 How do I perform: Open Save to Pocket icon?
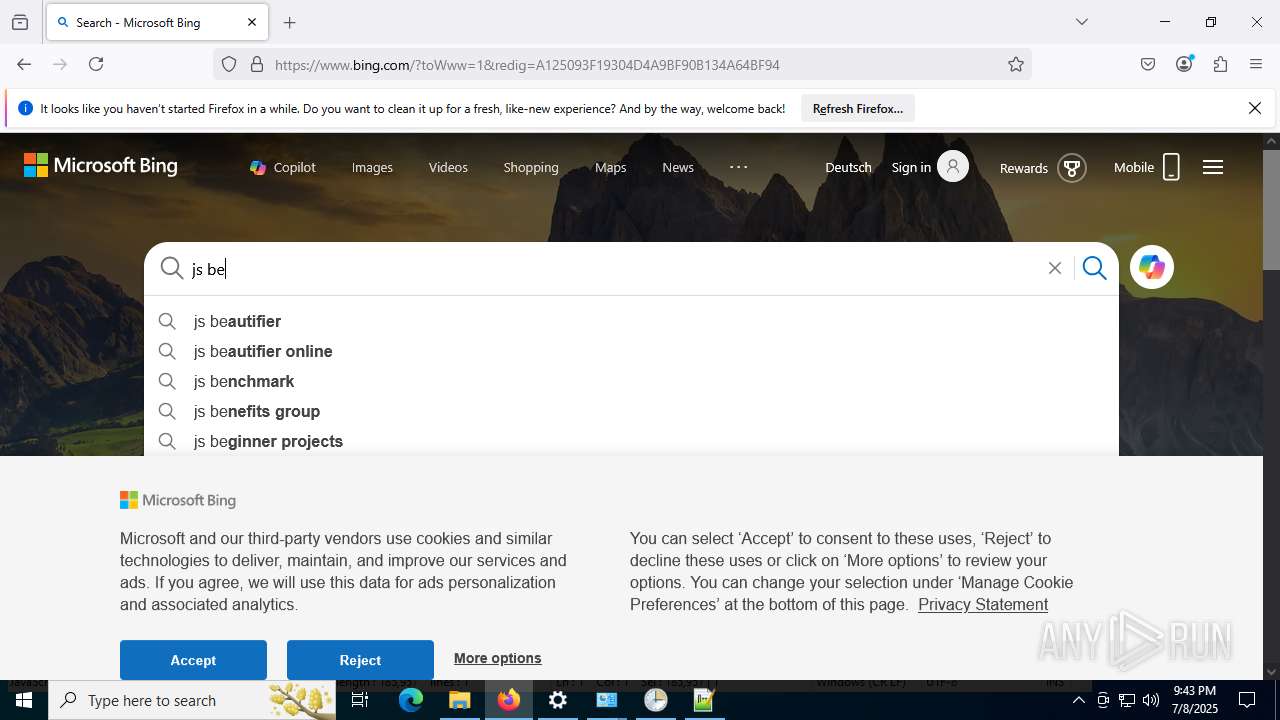[1148, 64]
